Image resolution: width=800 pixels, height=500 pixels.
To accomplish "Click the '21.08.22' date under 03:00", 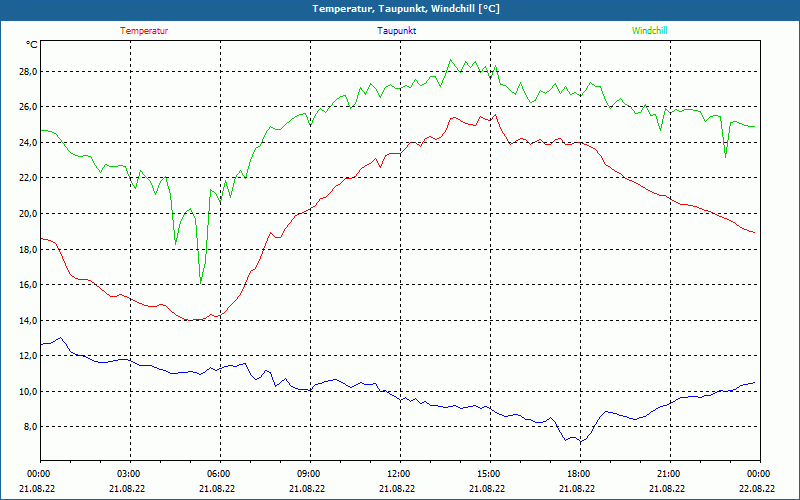I will click(x=128, y=488).
